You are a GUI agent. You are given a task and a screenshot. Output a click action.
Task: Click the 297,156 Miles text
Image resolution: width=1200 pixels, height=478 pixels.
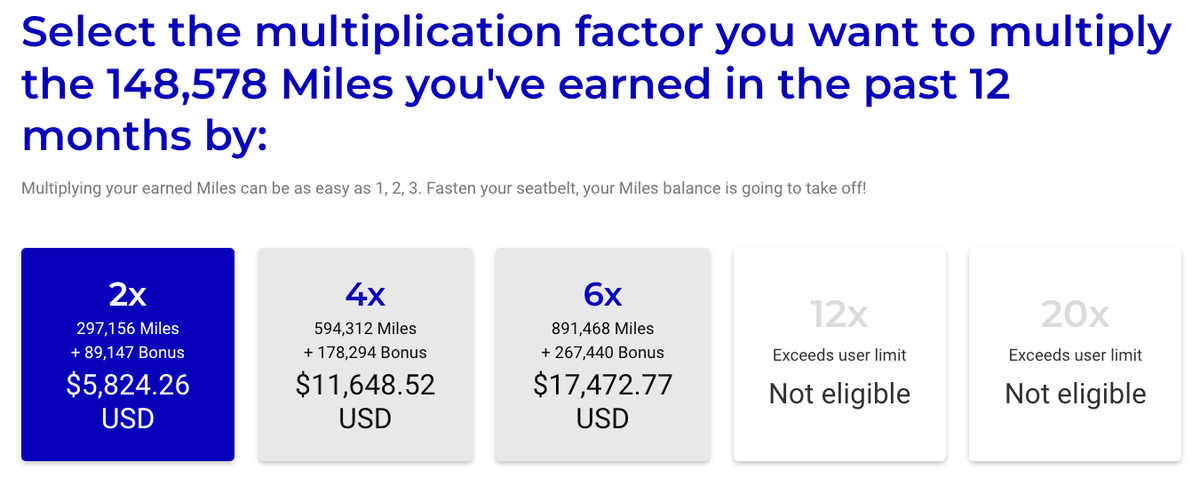click(128, 328)
